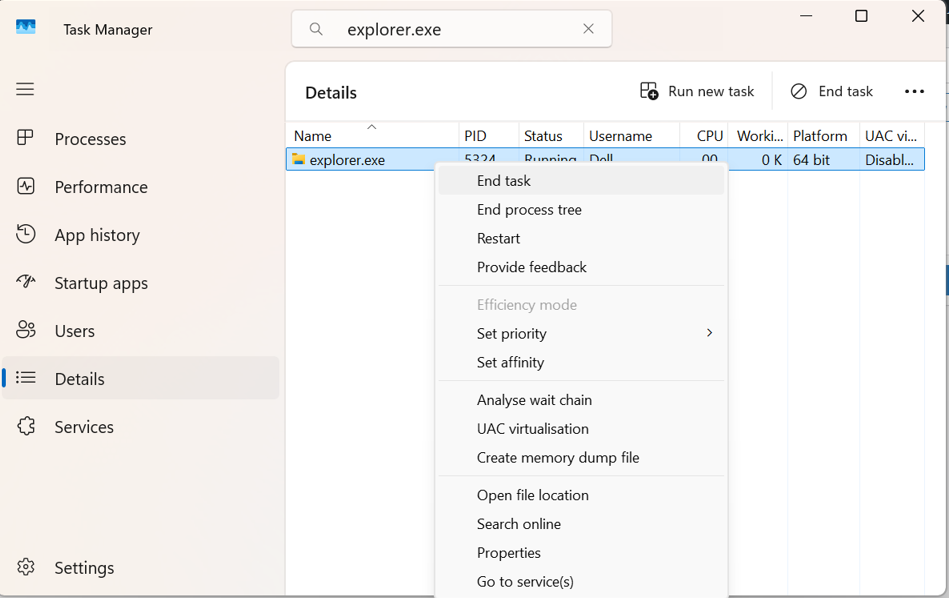The image size is (949, 598).
Task: Choose Set affinity
Action: [581, 362]
